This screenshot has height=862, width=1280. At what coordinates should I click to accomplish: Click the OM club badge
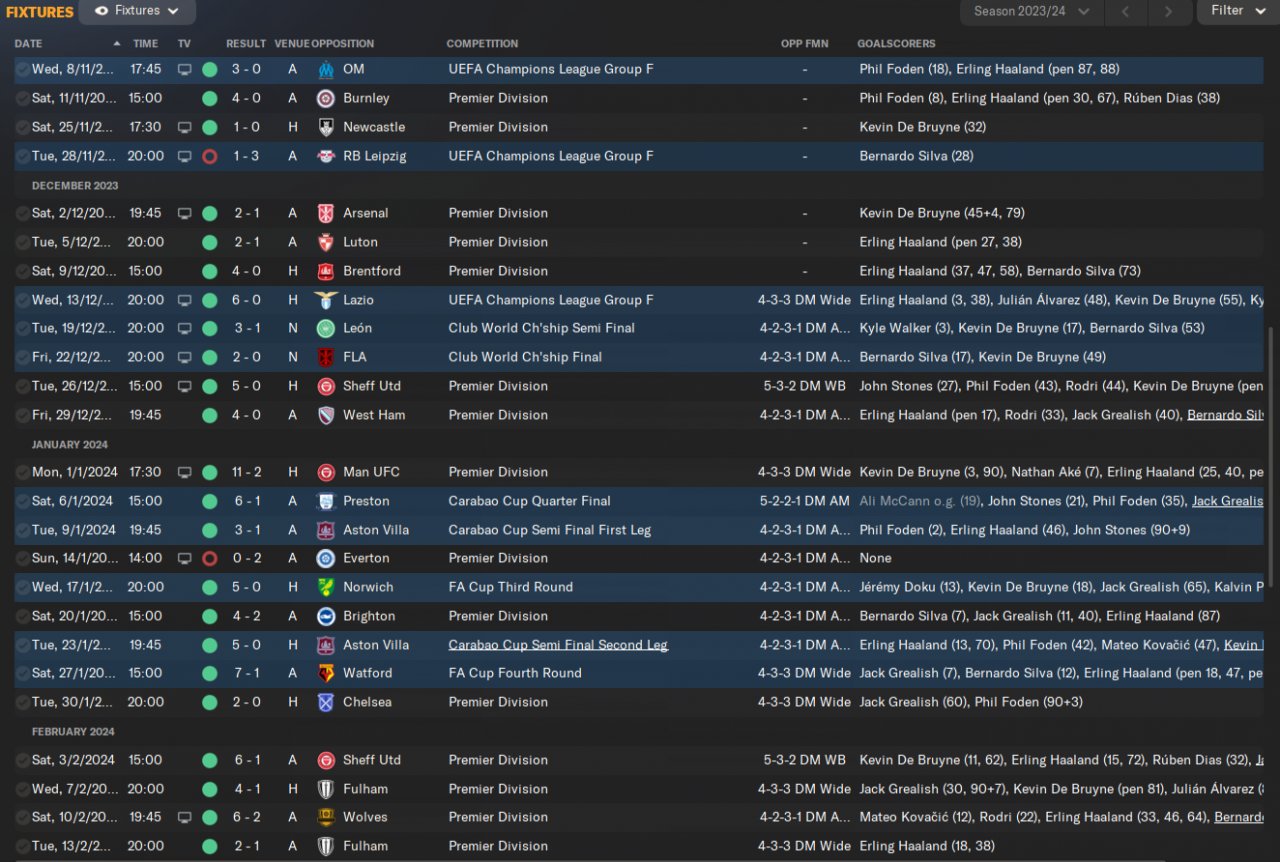pyautogui.click(x=325, y=69)
